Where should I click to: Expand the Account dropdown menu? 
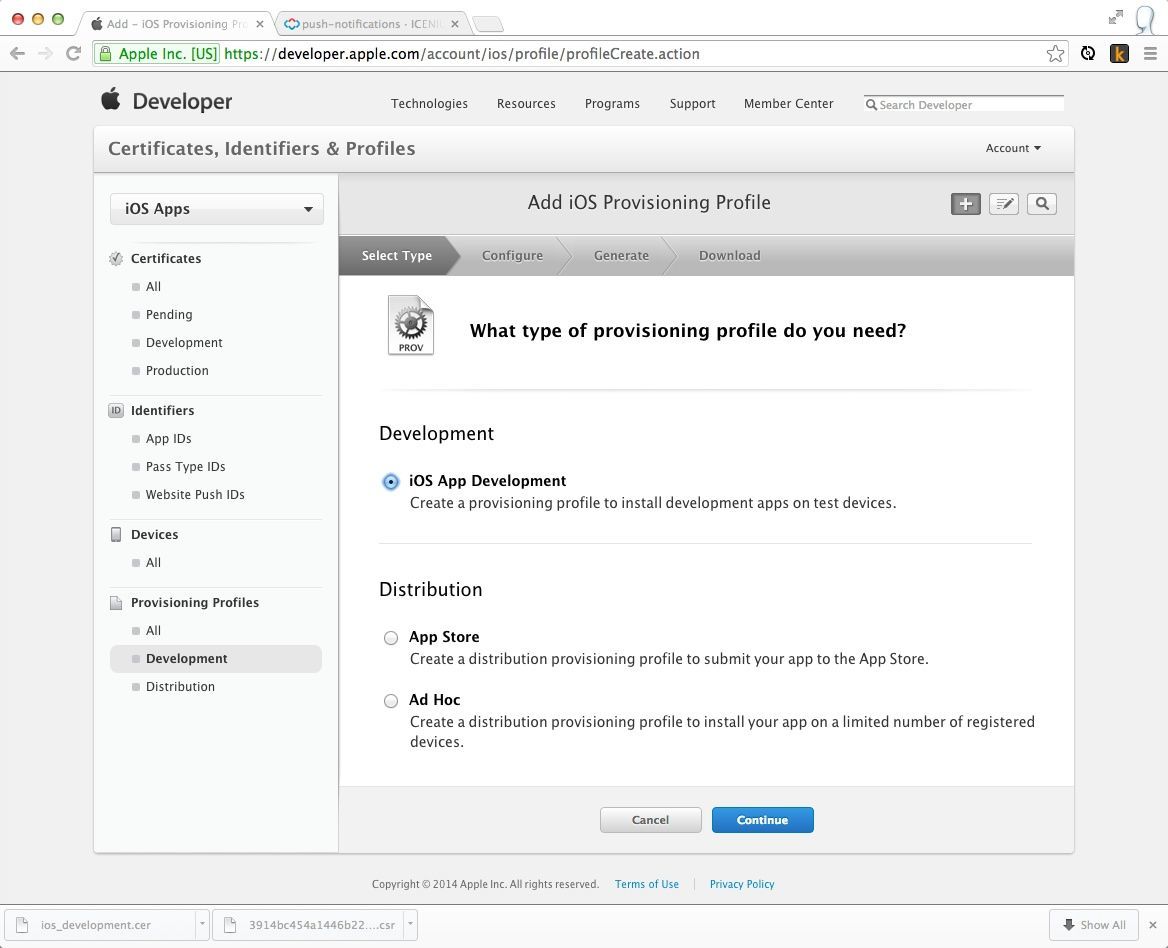point(1012,148)
